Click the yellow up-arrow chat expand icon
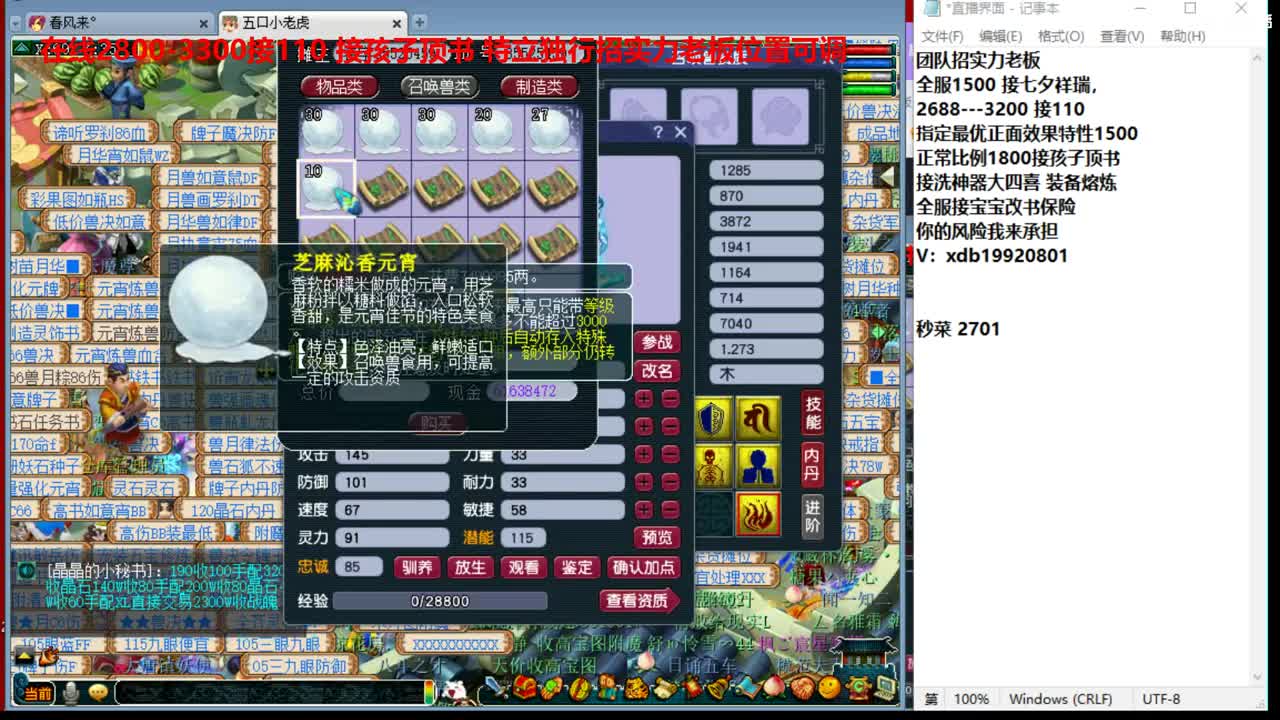The image size is (1280, 720). (24, 656)
